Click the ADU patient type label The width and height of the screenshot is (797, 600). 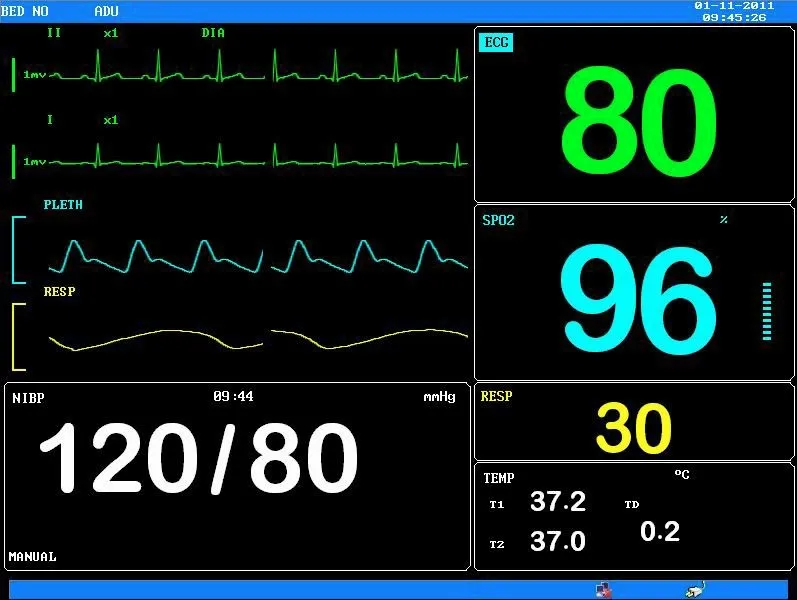click(x=106, y=11)
